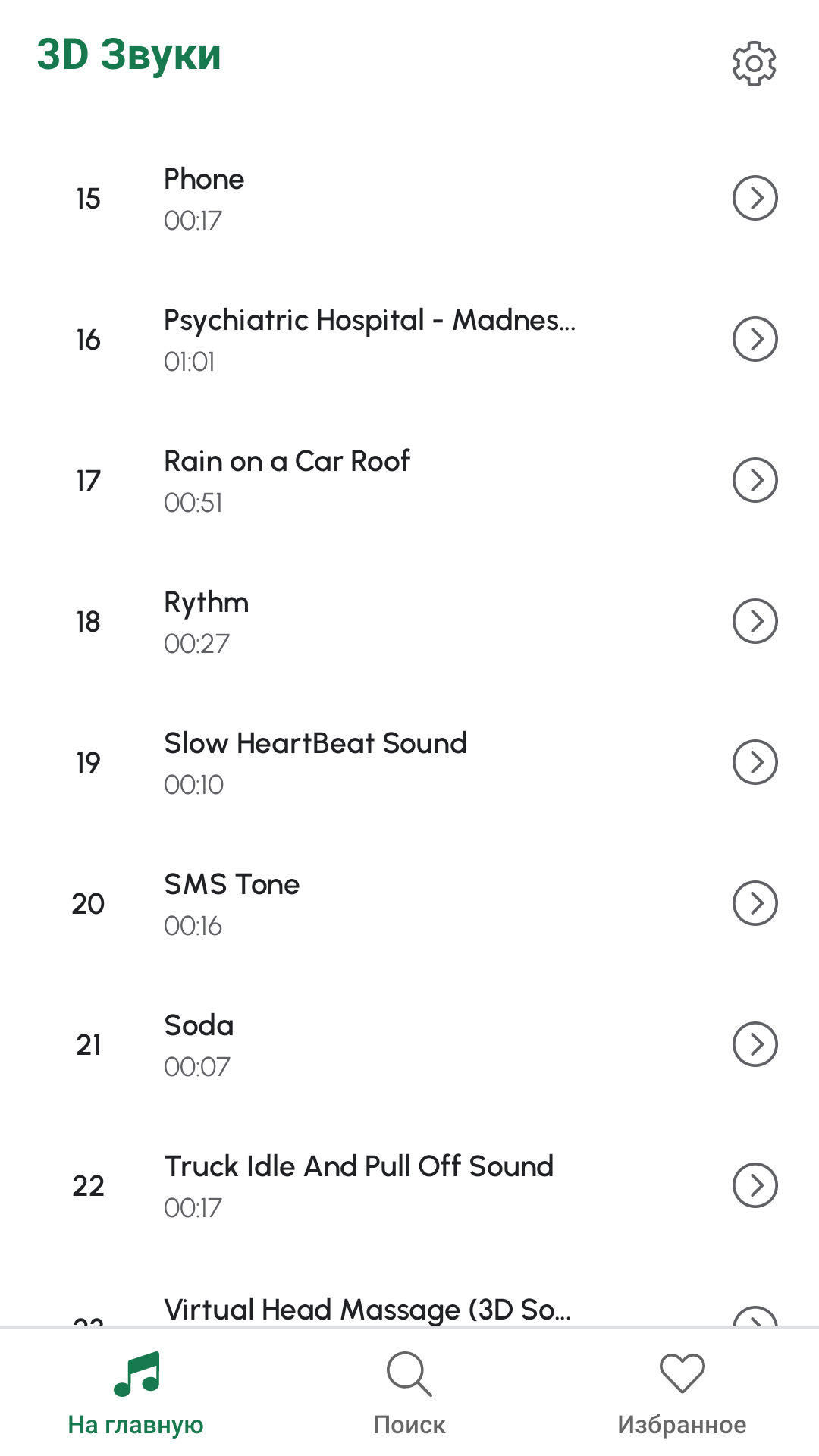Open settings via the gear icon
Screen dimensions: 819x1456
pyautogui.click(x=754, y=64)
